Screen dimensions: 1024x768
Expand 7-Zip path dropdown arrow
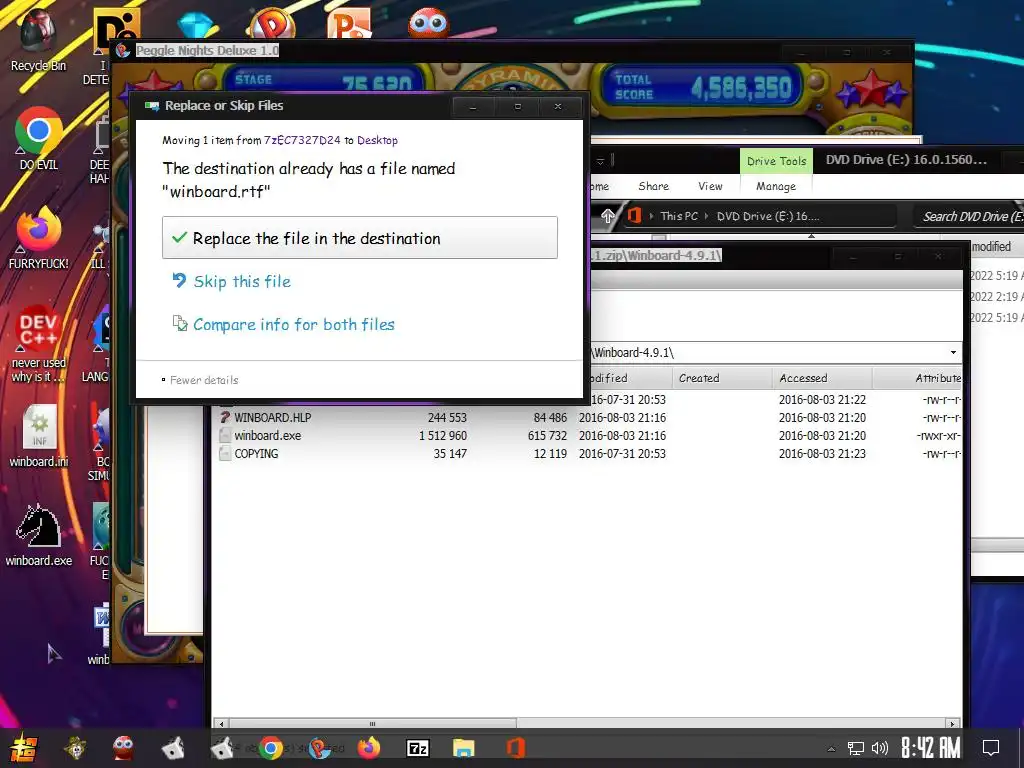click(953, 353)
